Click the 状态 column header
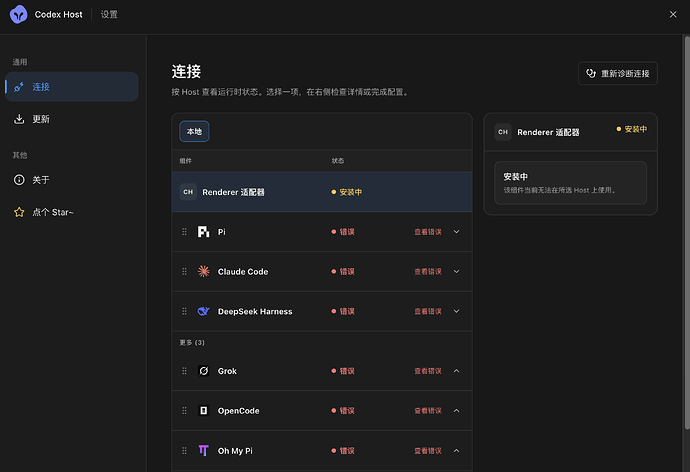 [338, 161]
